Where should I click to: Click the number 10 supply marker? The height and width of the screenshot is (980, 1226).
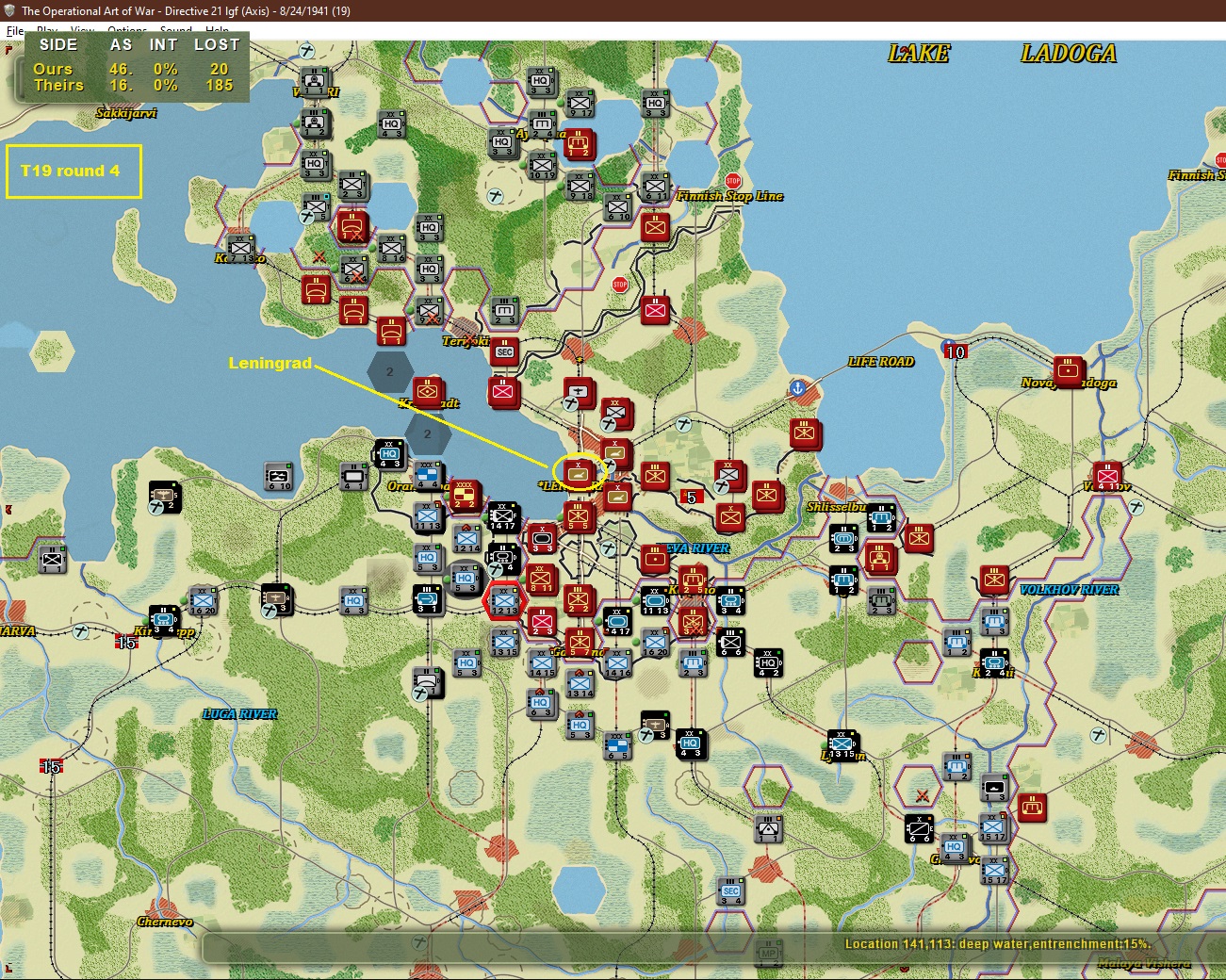[955, 351]
